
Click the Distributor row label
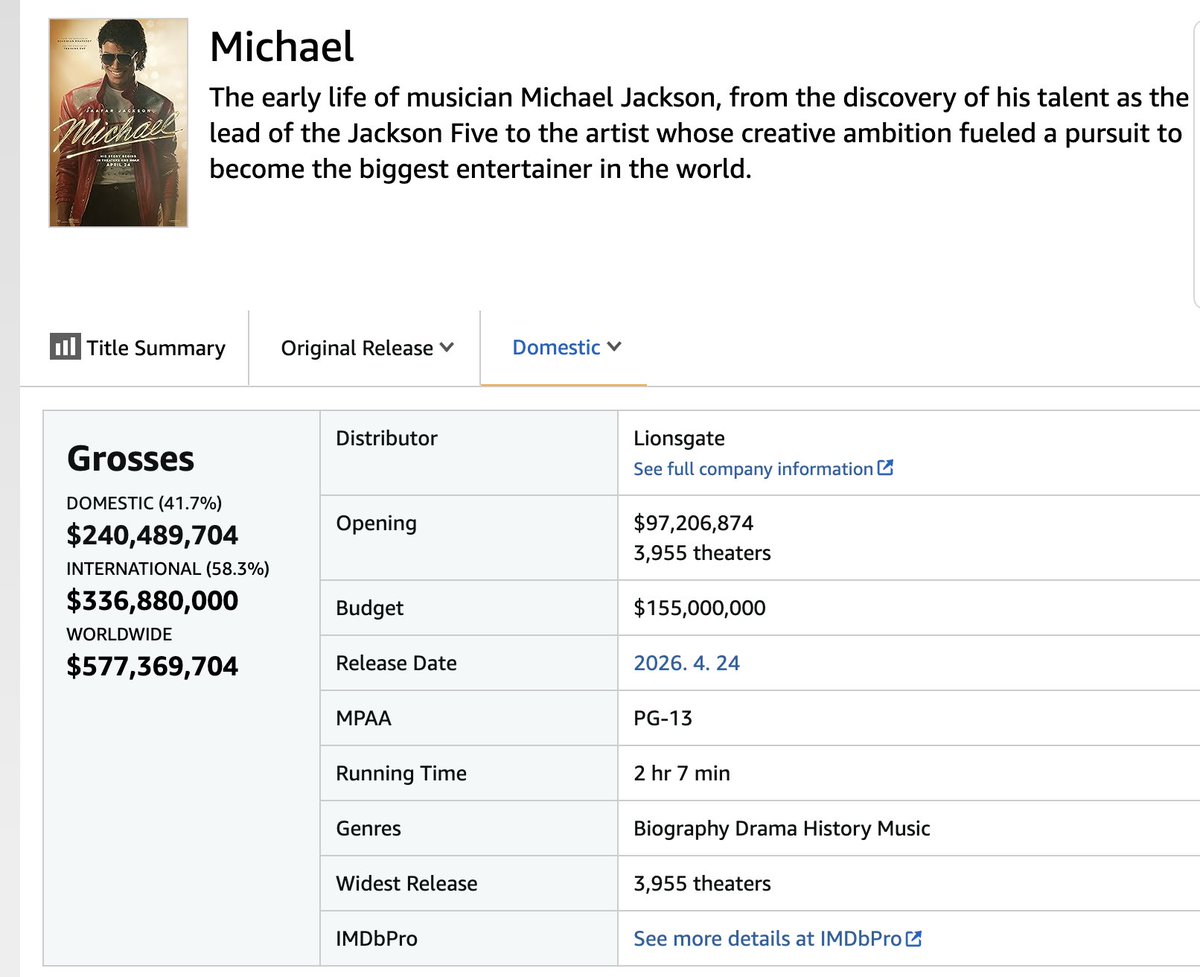click(387, 438)
